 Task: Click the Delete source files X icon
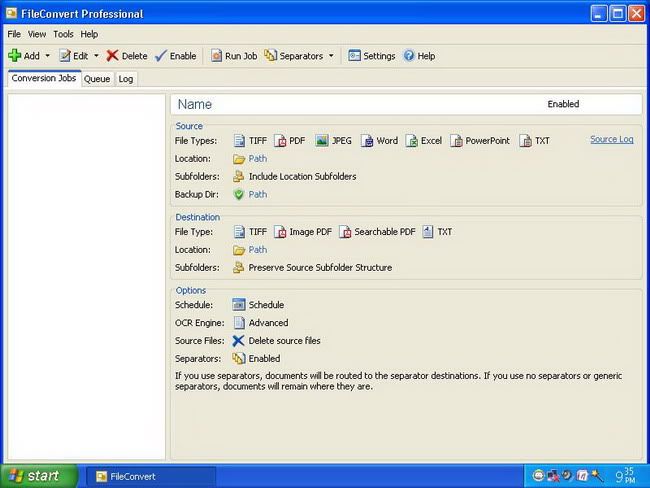point(238,341)
